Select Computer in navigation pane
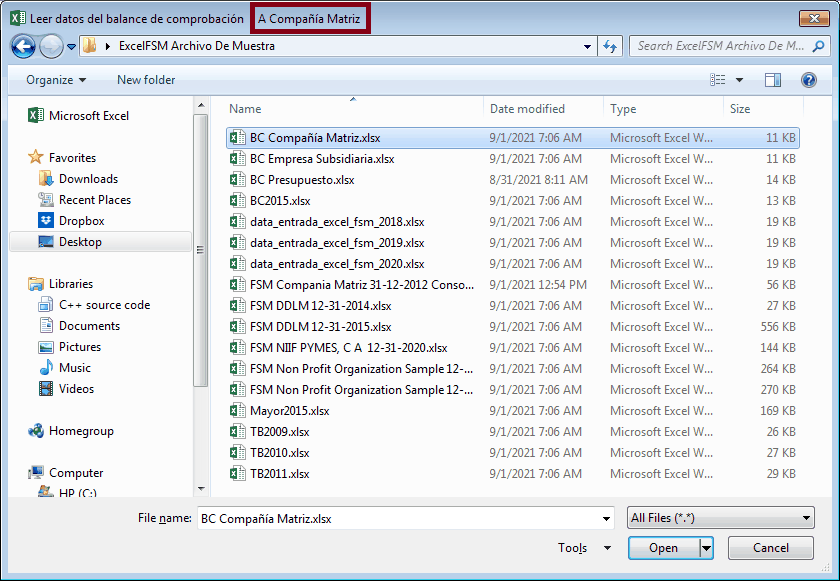This screenshot has height=581, width=840. click(x=66, y=473)
